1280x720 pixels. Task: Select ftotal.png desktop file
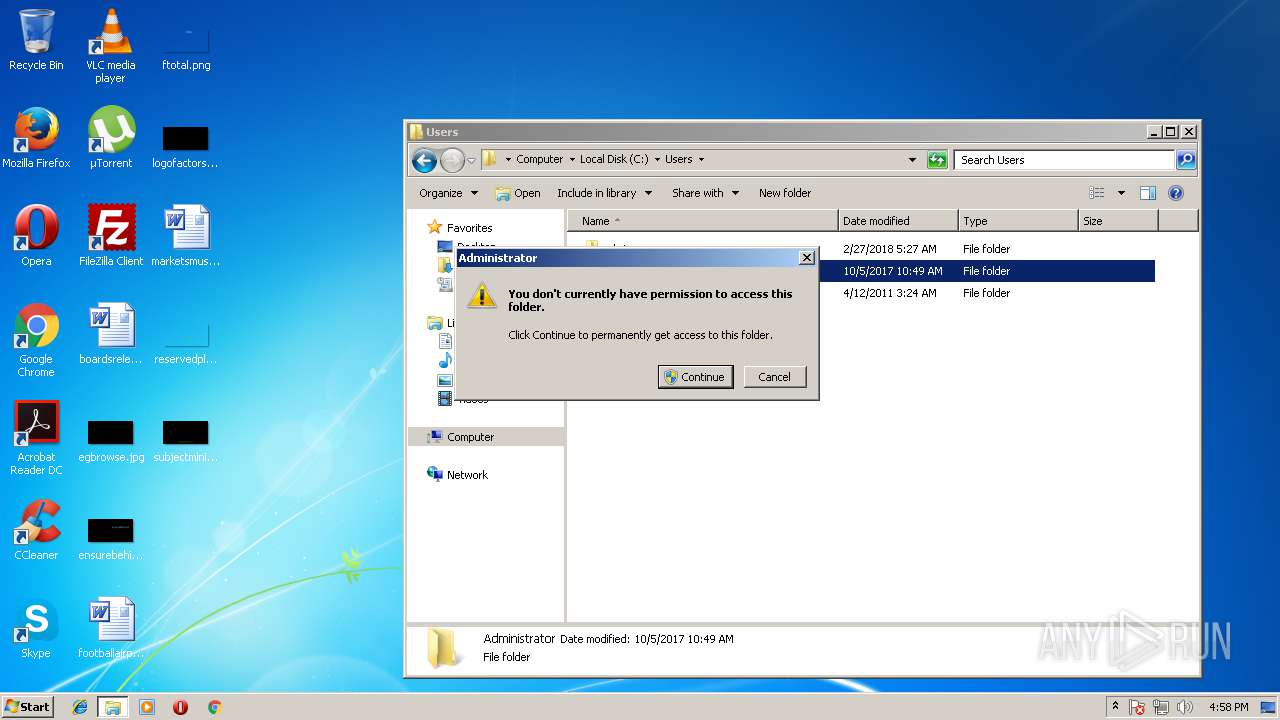tap(186, 48)
